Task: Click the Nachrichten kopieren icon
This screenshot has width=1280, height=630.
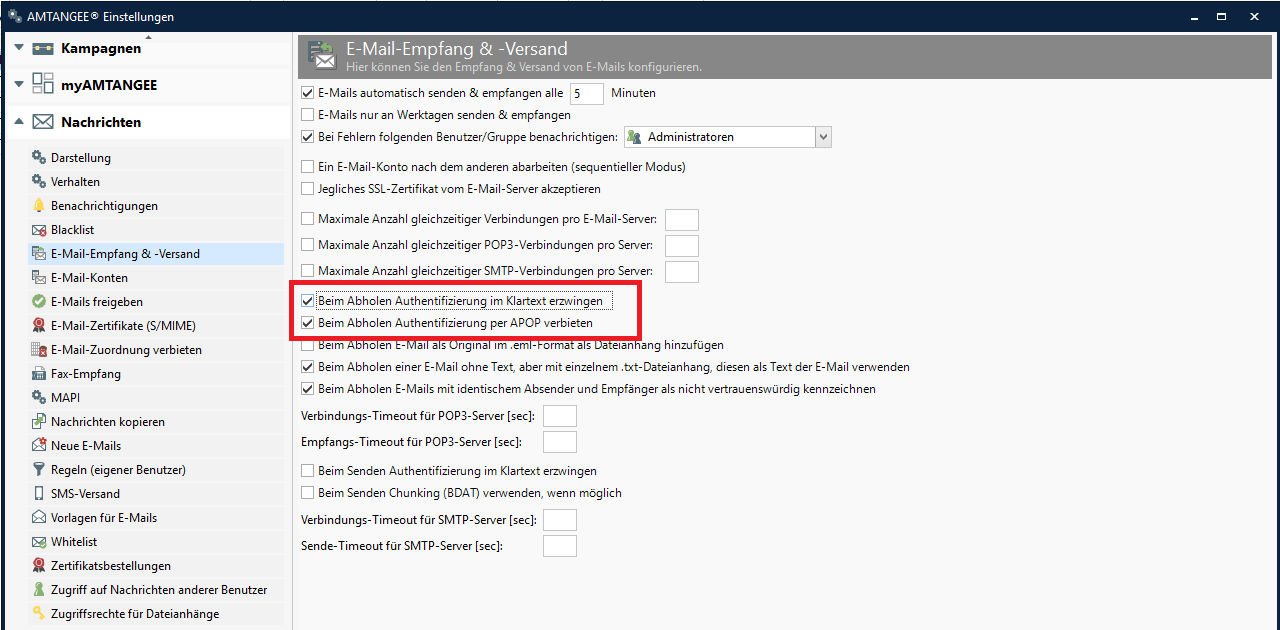Action: tap(39, 422)
